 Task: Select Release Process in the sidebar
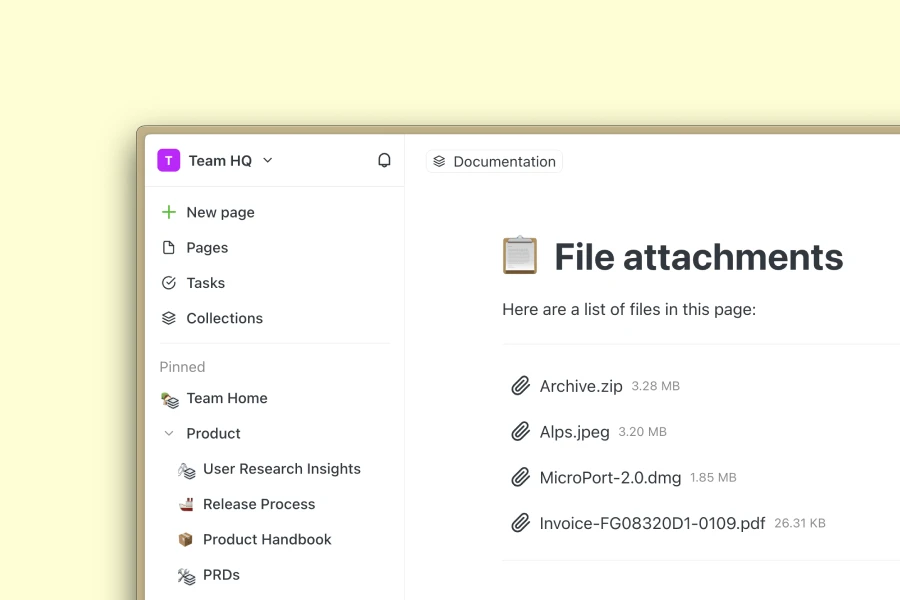tap(259, 504)
